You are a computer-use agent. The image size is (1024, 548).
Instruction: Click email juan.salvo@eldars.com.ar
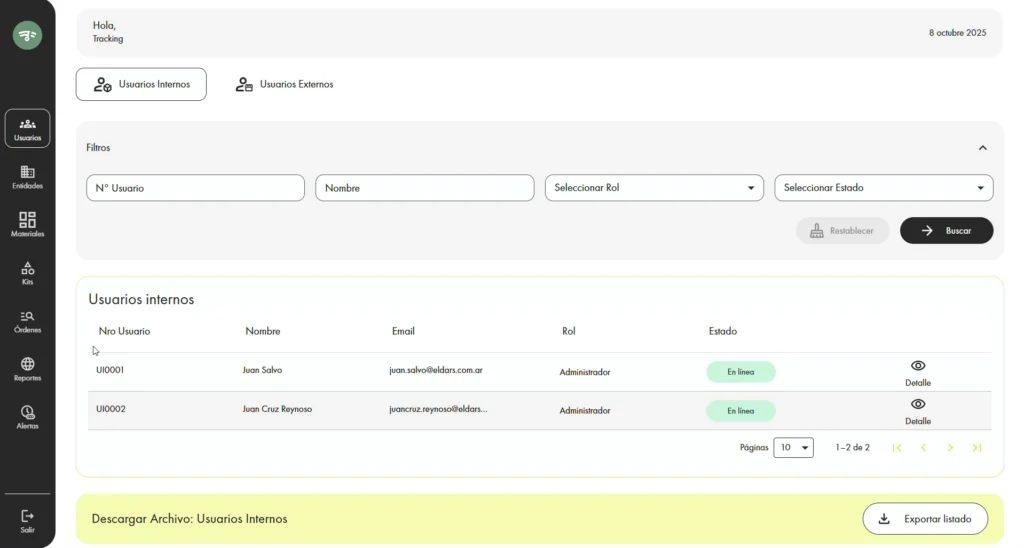pos(436,370)
